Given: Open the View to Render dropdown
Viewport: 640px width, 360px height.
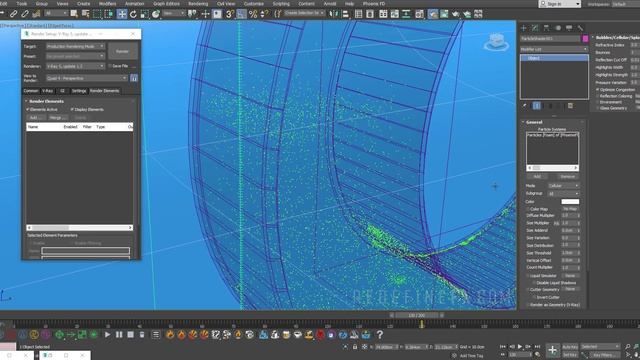Looking at the screenshot, I should click(87, 78).
